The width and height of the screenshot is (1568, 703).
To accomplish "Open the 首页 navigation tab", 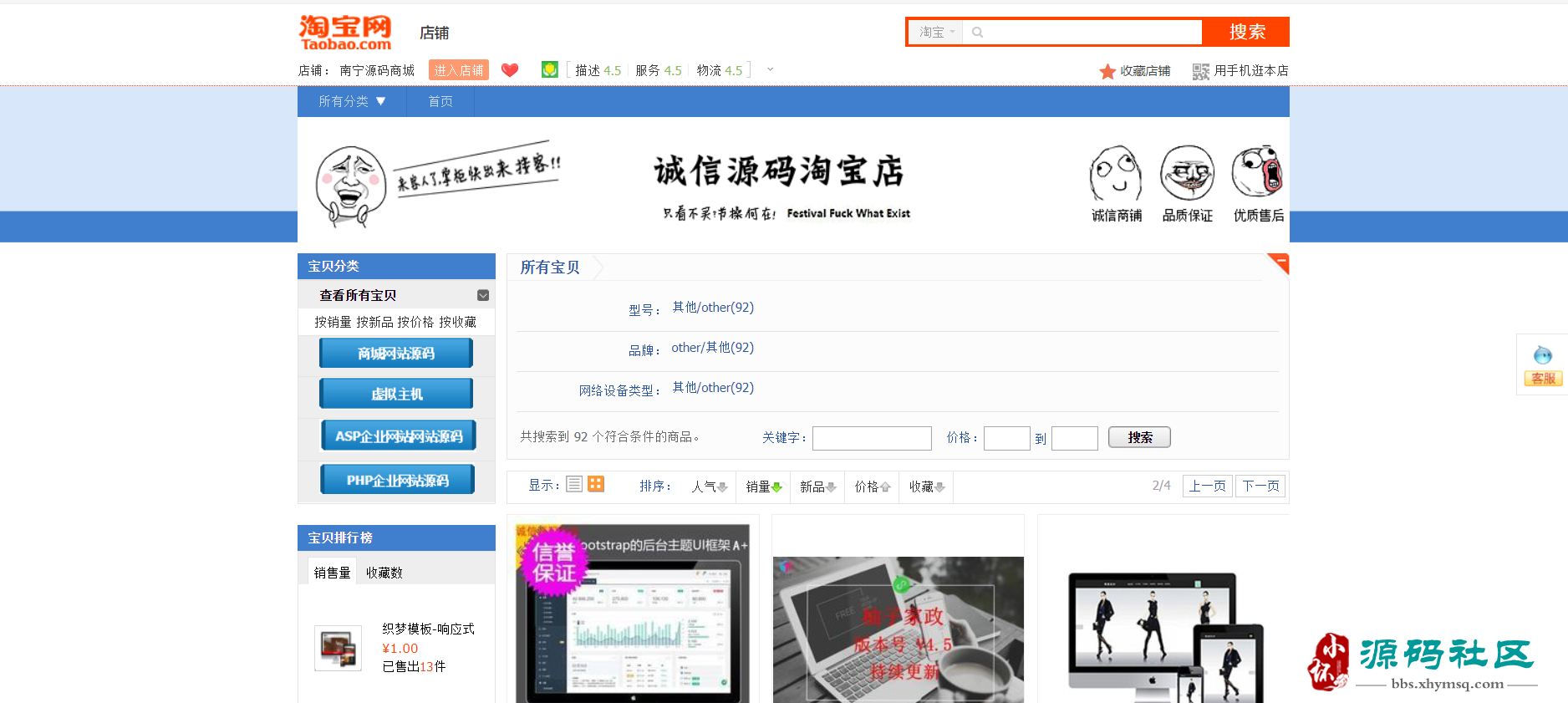I will (440, 101).
